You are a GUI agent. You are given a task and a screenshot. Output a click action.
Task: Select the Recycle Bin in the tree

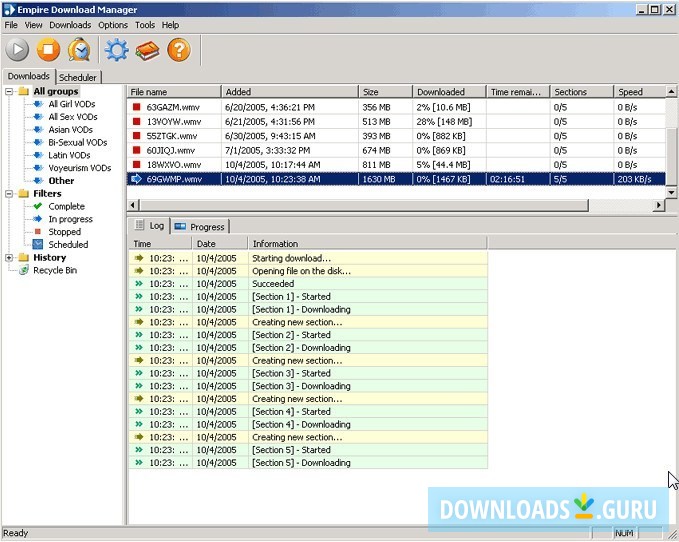[x=54, y=270]
